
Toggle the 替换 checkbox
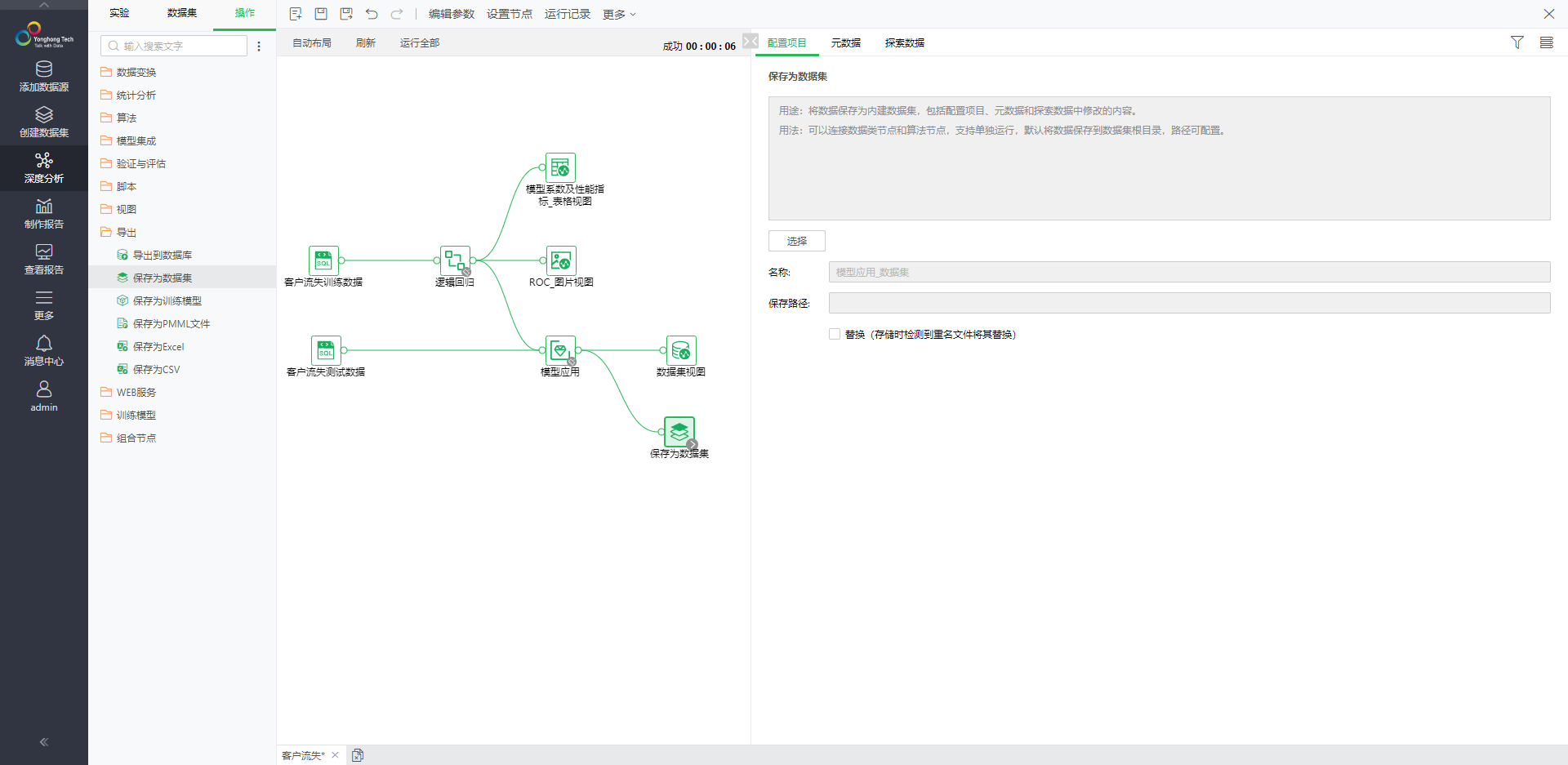click(835, 334)
